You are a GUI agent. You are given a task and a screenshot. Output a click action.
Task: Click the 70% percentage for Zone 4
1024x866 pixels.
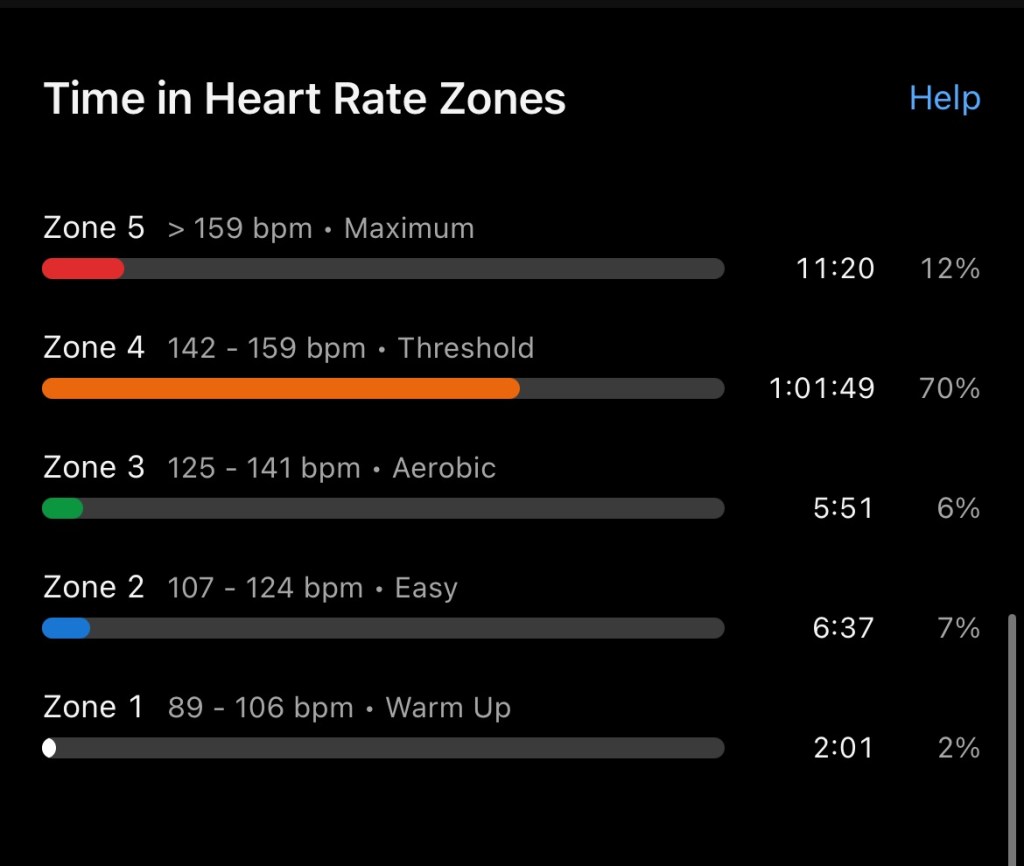coord(949,388)
